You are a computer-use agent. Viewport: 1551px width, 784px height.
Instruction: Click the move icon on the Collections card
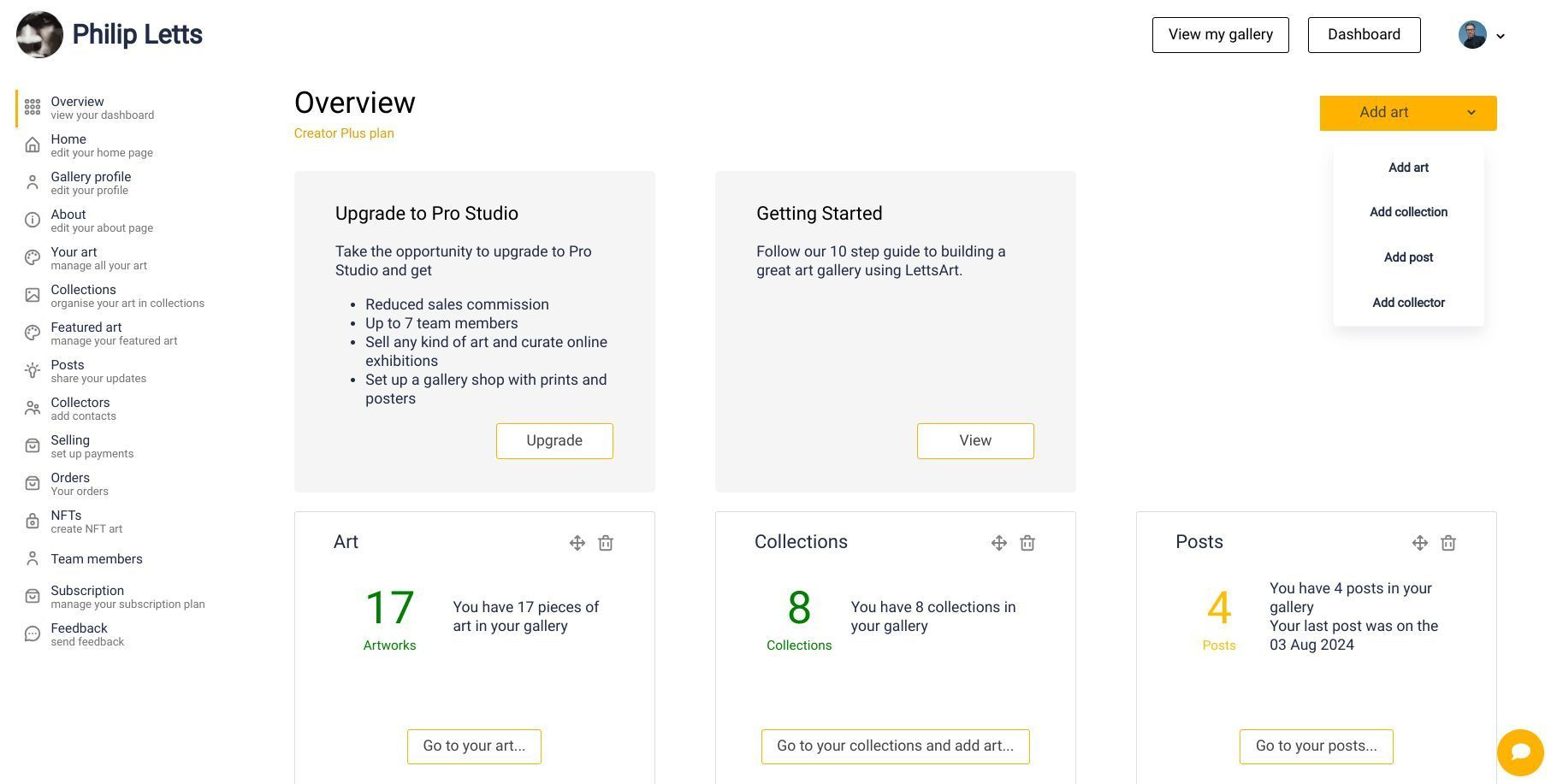click(998, 543)
